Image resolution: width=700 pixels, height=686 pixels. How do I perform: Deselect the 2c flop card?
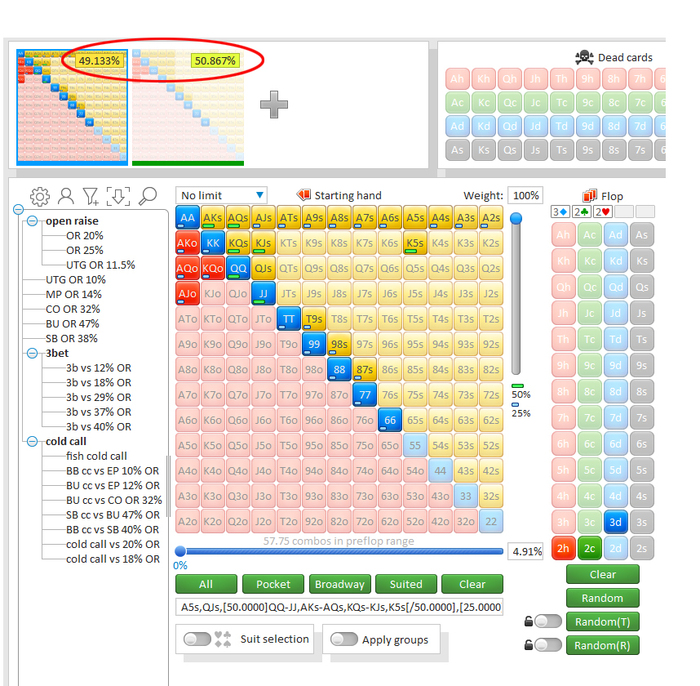coord(589,548)
